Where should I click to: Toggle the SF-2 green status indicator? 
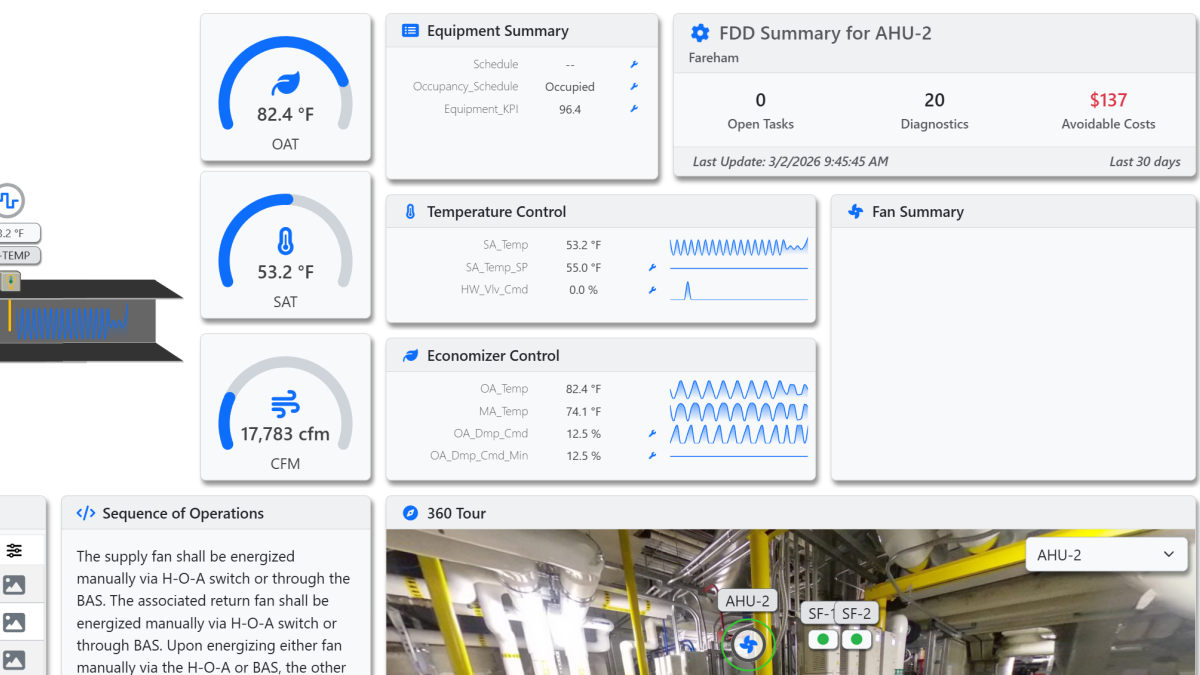(856, 637)
